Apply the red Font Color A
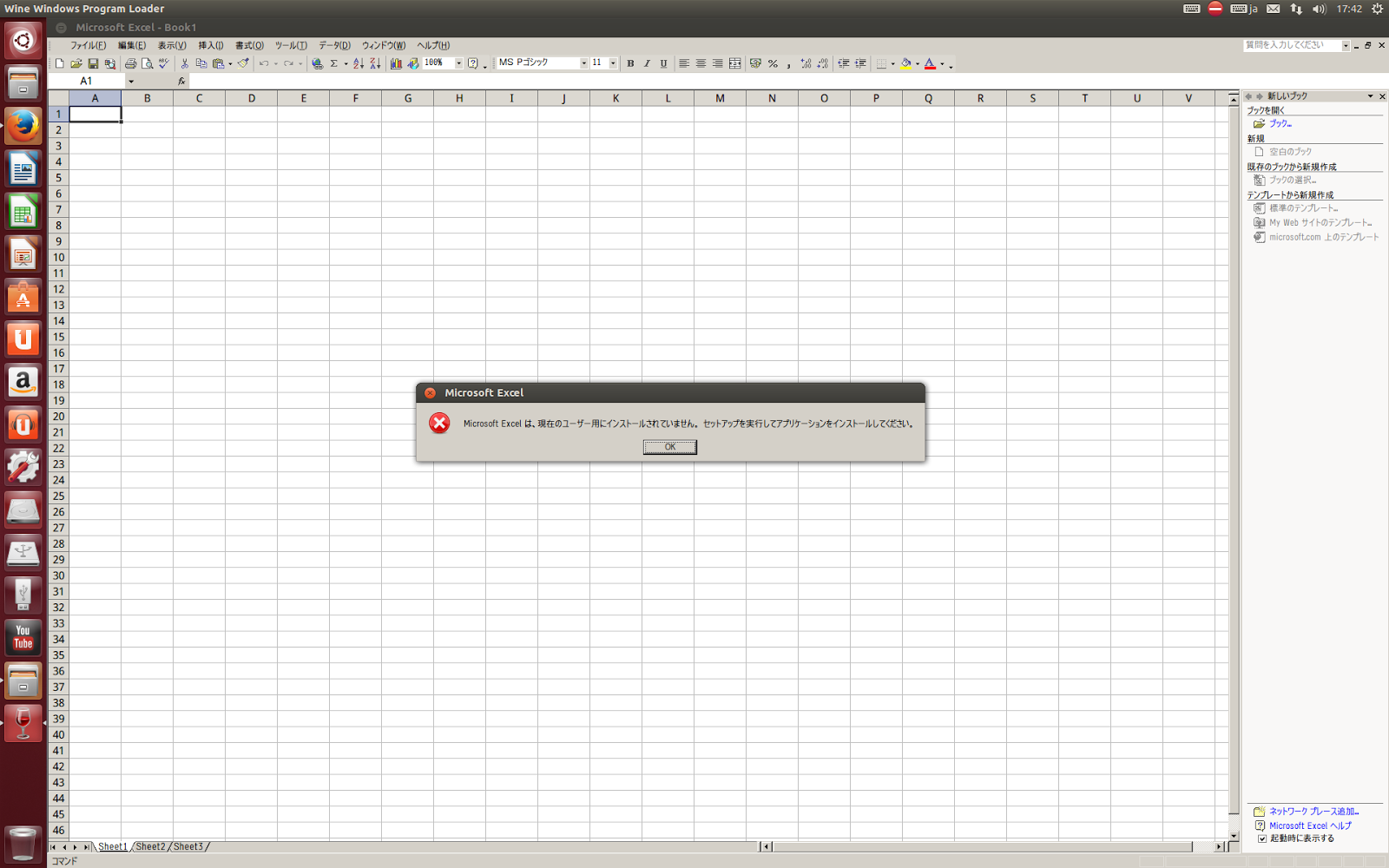The width and height of the screenshot is (1389, 868). [x=930, y=63]
